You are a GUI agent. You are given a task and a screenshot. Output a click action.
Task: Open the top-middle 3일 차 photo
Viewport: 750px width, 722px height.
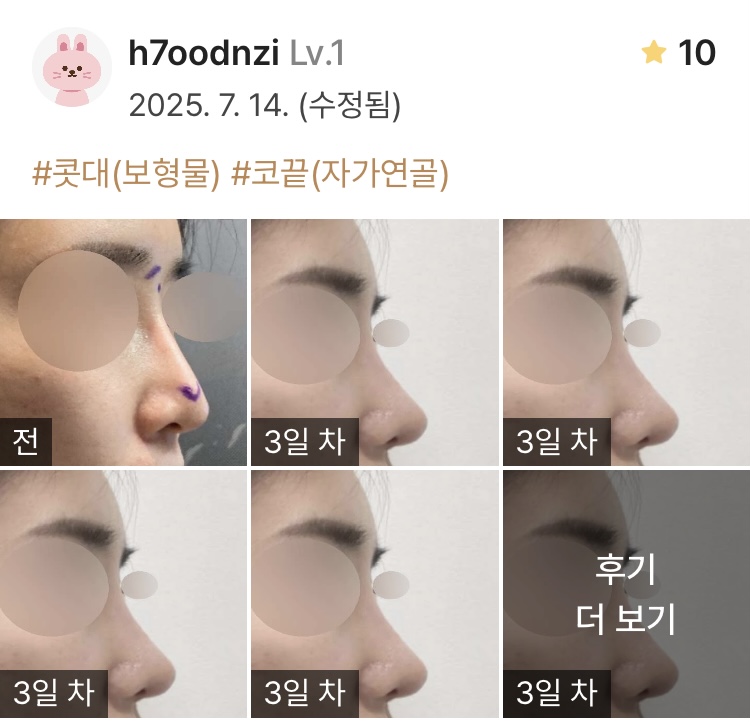(375, 342)
